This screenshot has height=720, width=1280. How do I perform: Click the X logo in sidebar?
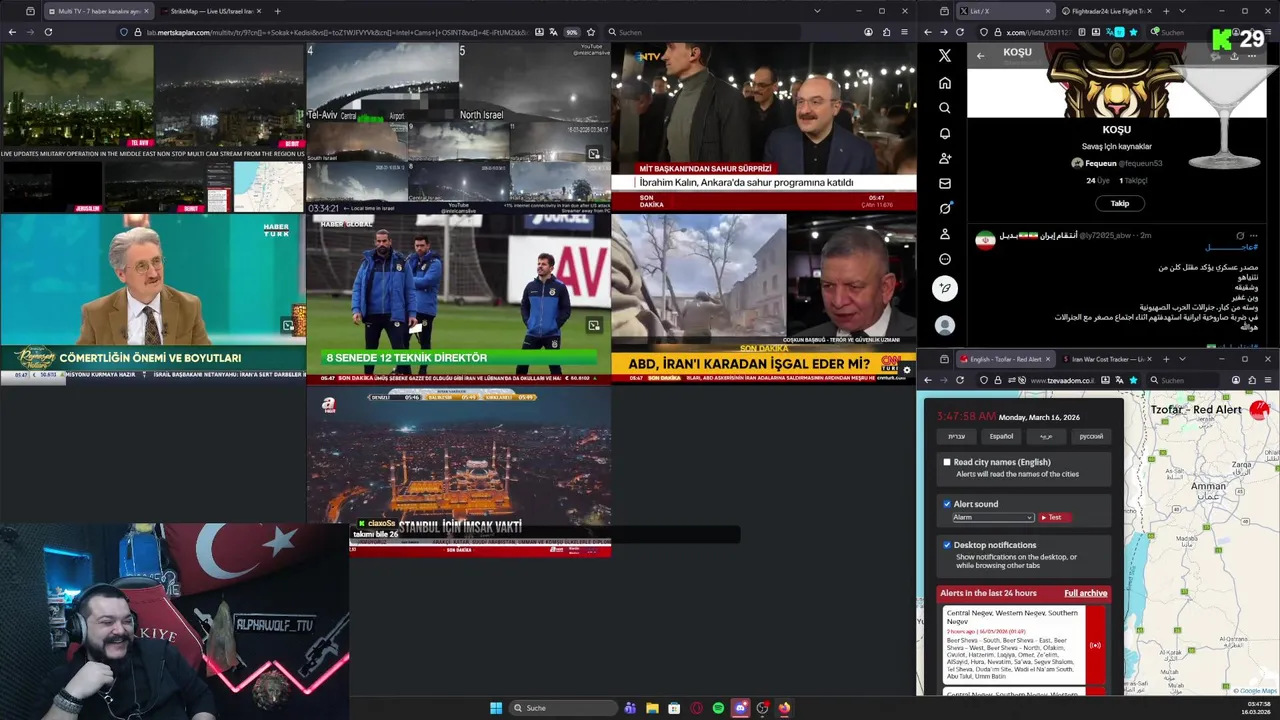(x=944, y=56)
